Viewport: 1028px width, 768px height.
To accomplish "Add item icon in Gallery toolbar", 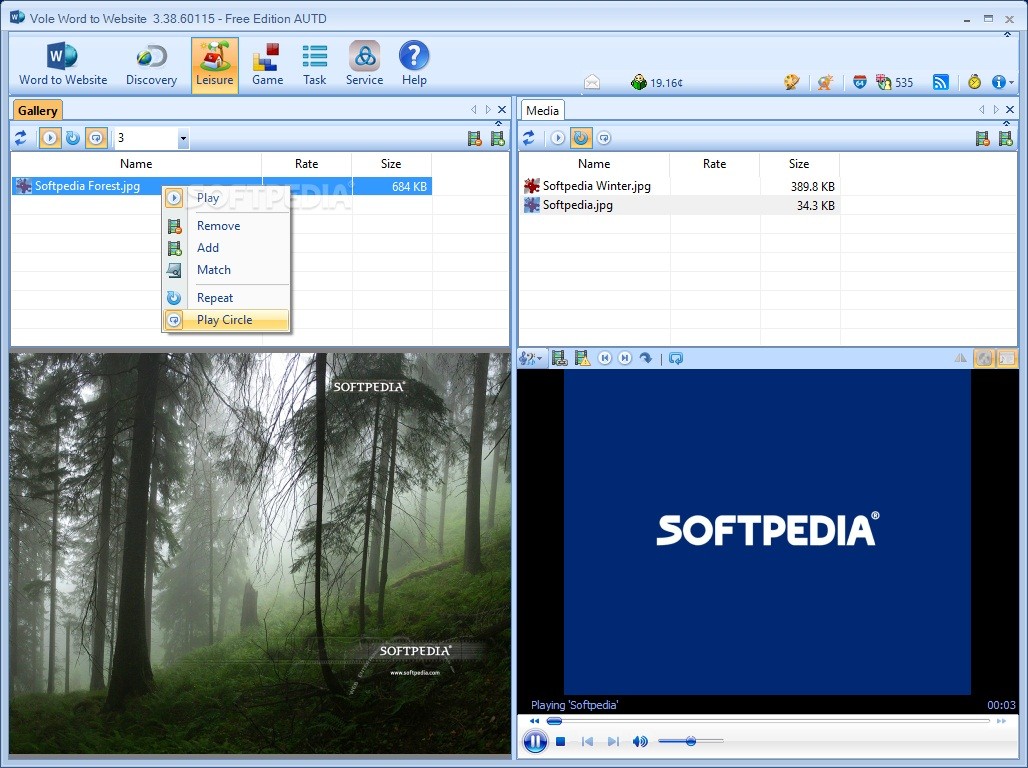I will pyautogui.click(x=498, y=138).
